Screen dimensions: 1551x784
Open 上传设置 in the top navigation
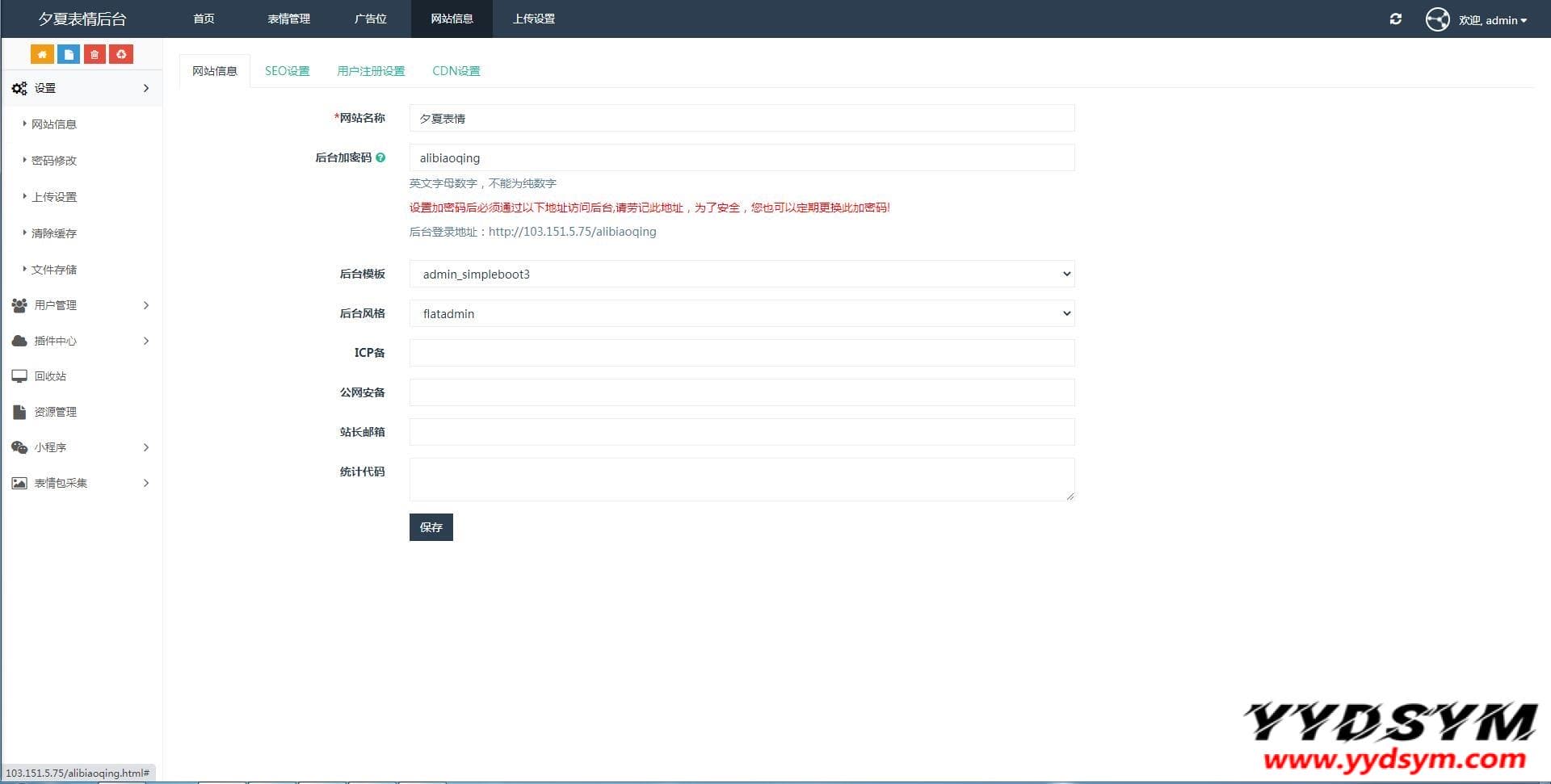click(533, 19)
